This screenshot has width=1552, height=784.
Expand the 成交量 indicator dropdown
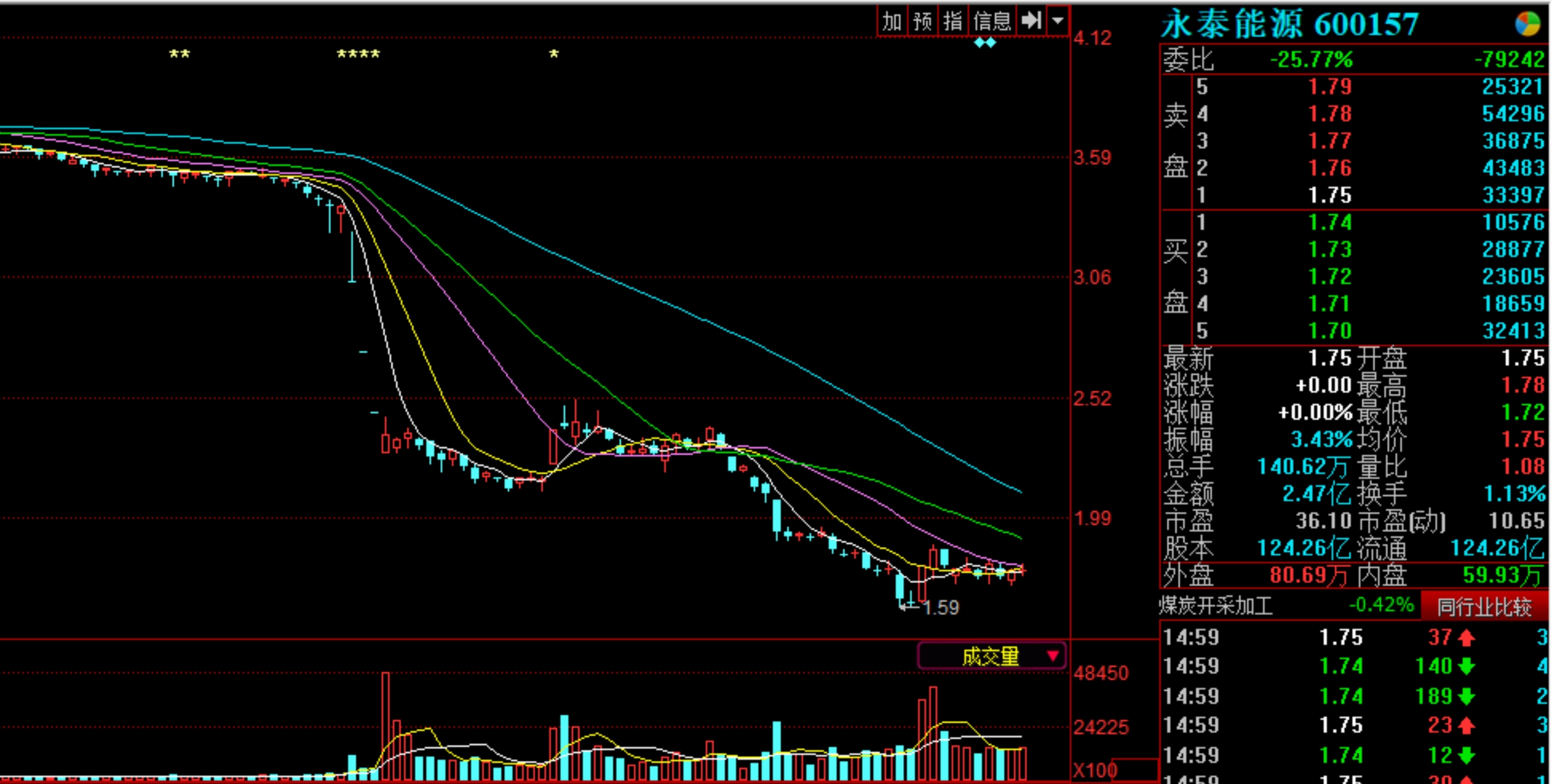point(991,656)
